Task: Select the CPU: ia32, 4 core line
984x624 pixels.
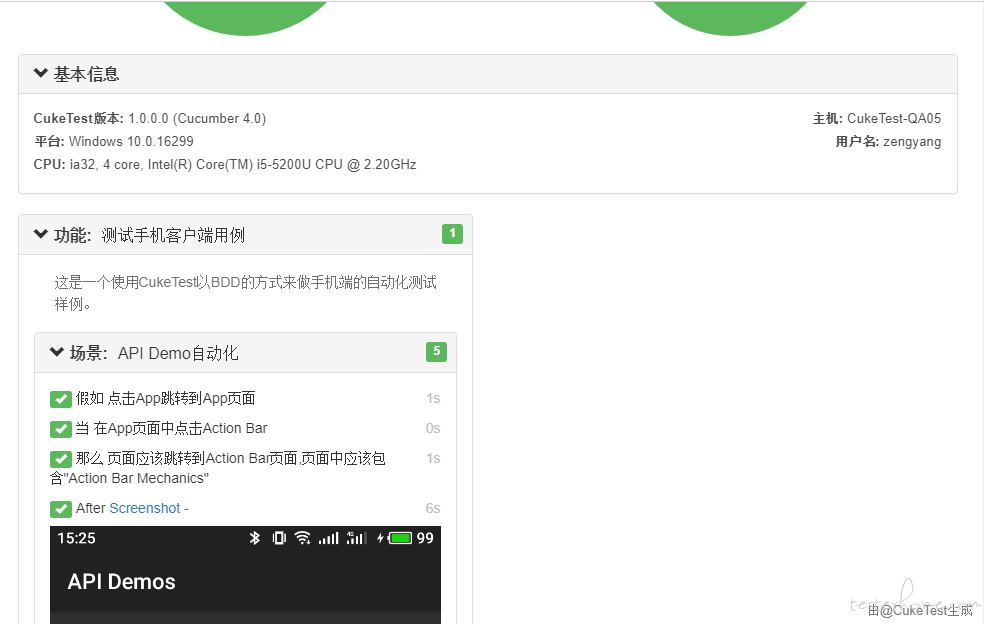Action: tap(225, 164)
